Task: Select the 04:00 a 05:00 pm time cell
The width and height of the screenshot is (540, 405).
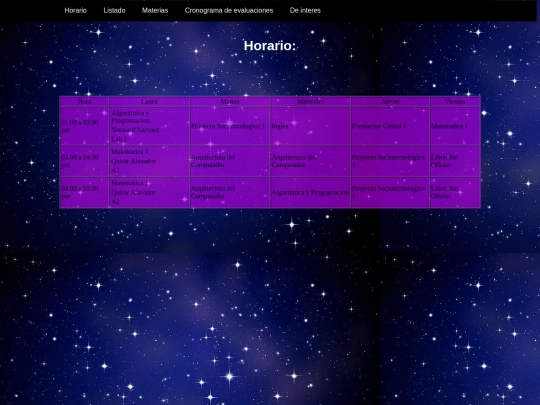Action: coord(84,192)
